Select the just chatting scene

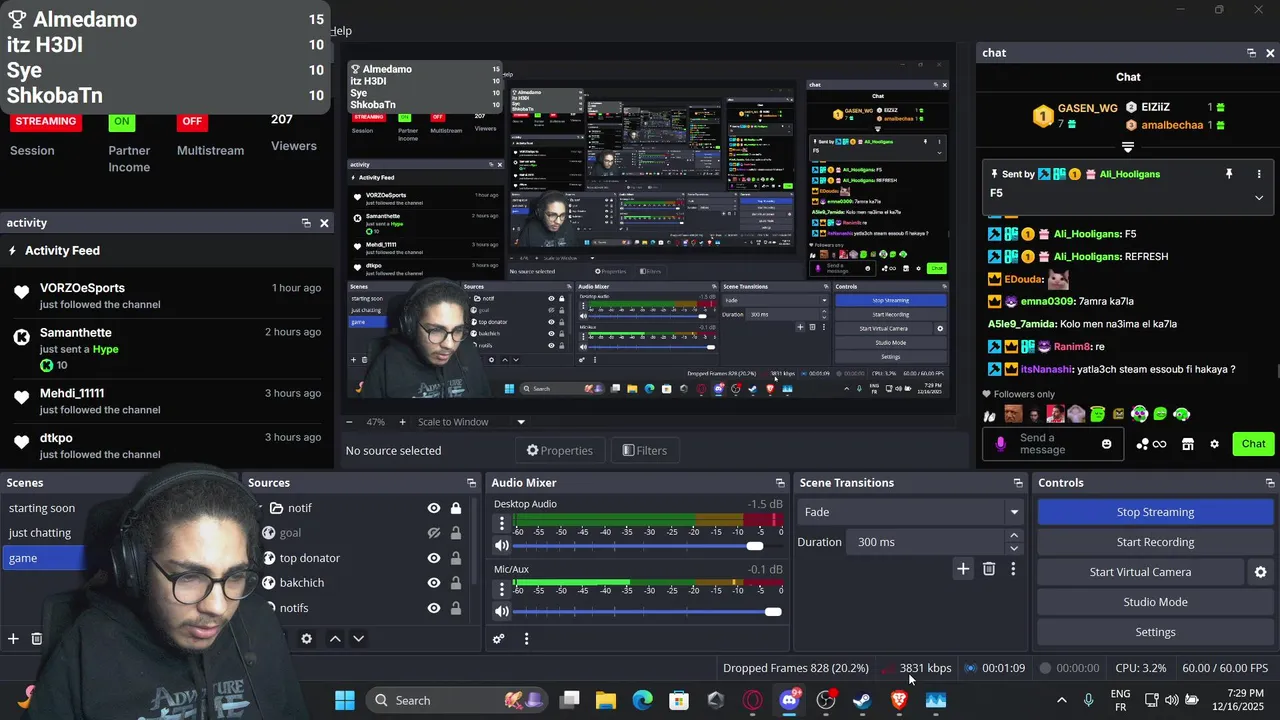point(40,533)
